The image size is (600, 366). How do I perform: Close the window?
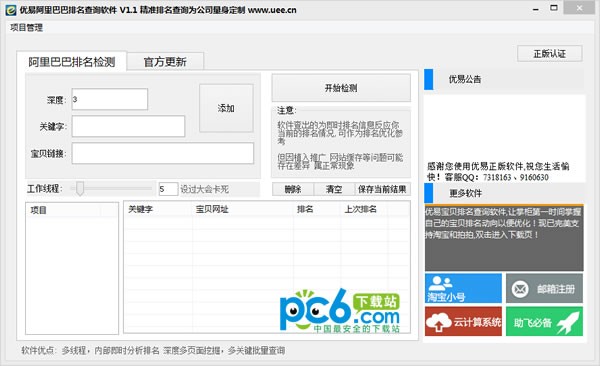[579, 8]
